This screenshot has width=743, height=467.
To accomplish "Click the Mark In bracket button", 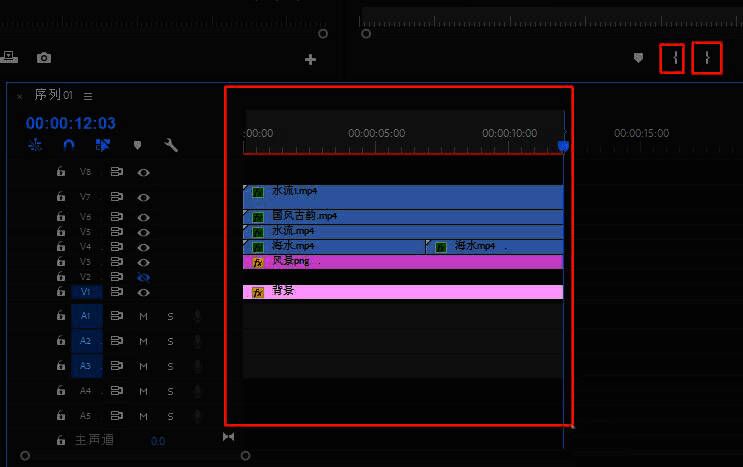I will [675, 58].
